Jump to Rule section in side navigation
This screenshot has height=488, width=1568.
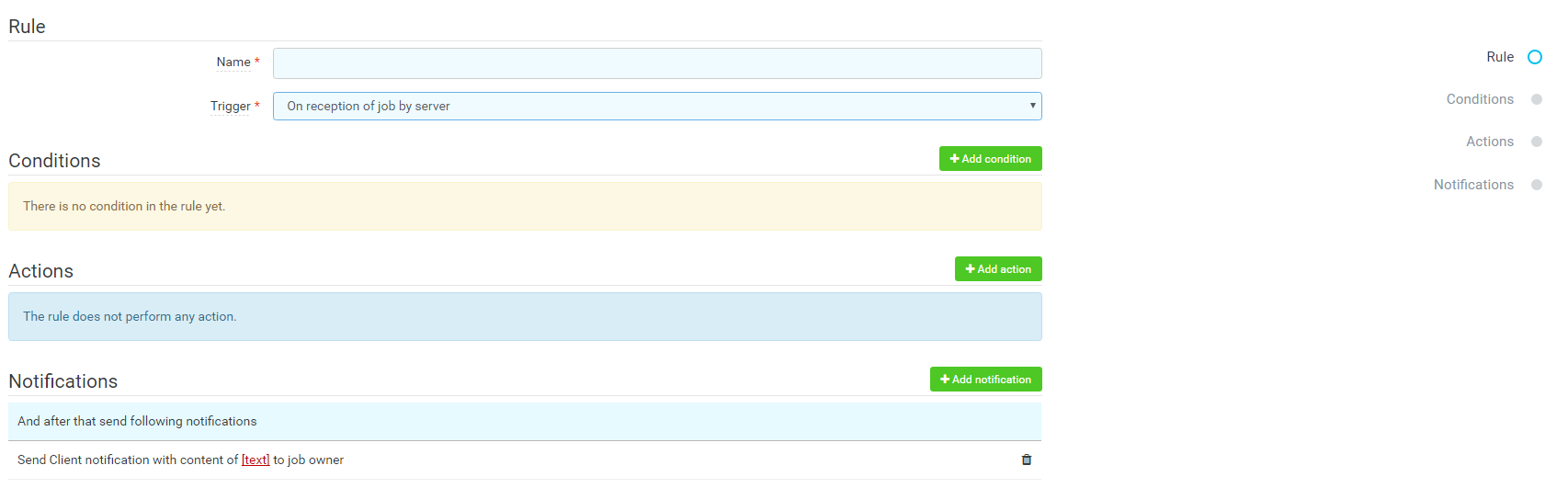pyautogui.click(x=1499, y=57)
